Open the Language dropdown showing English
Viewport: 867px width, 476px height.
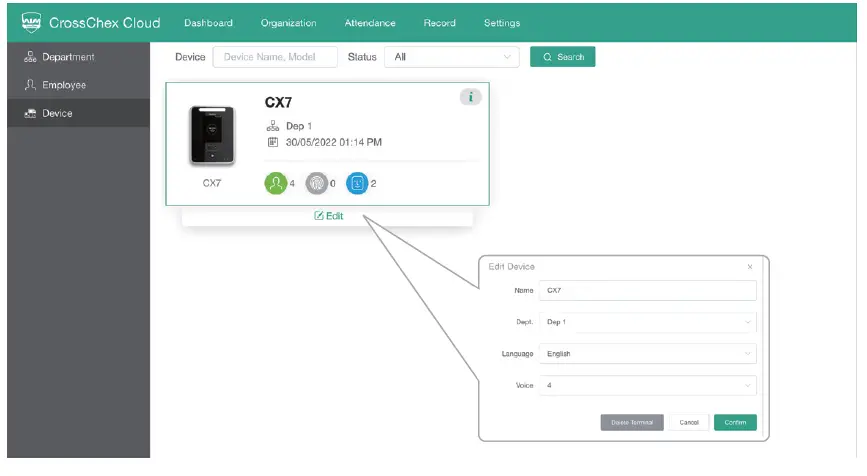click(647, 354)
